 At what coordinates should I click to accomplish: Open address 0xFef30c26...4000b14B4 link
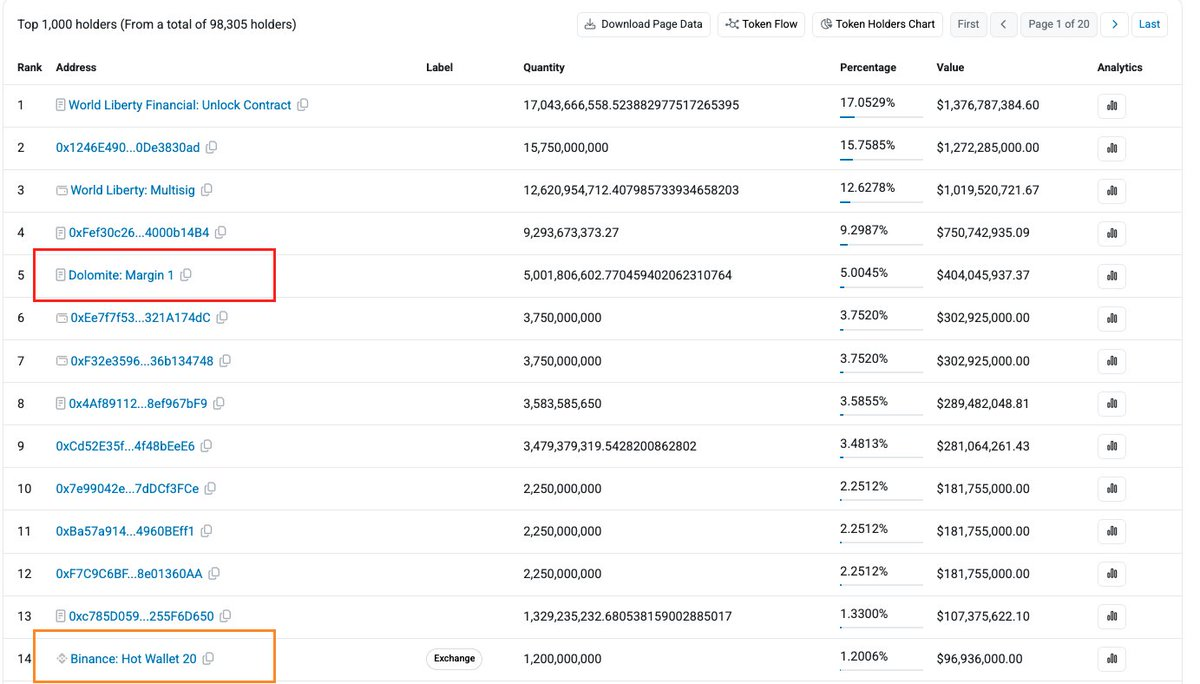pyautogui.click(x=139, y=233)
